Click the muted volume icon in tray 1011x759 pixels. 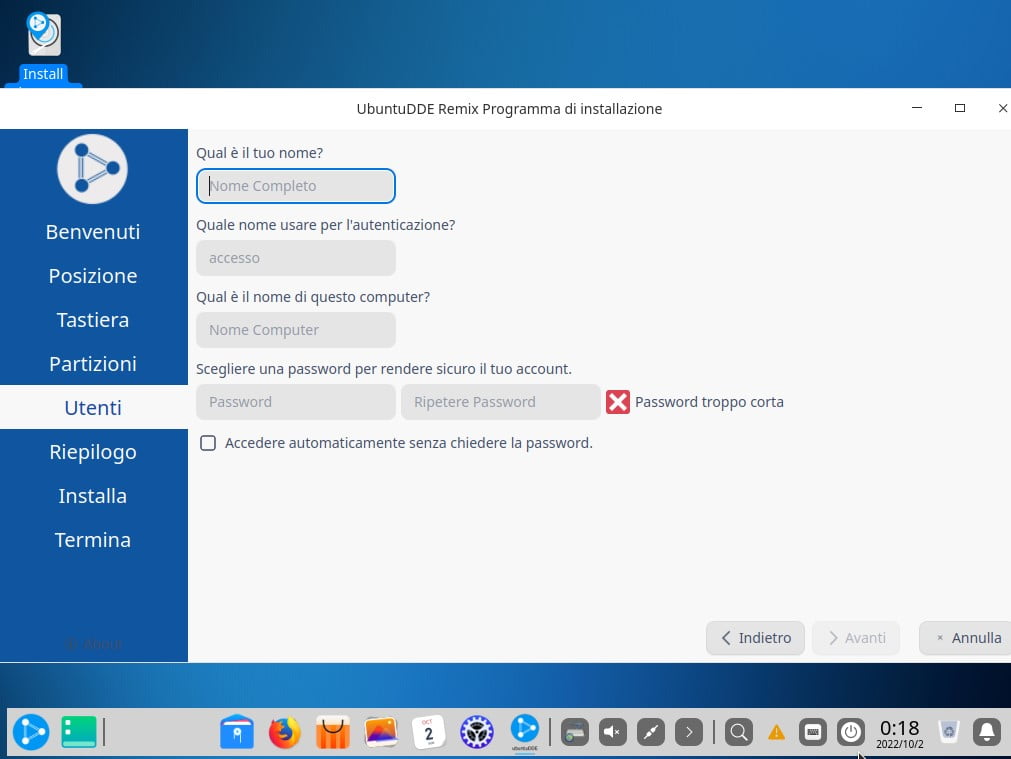[612, 733]
